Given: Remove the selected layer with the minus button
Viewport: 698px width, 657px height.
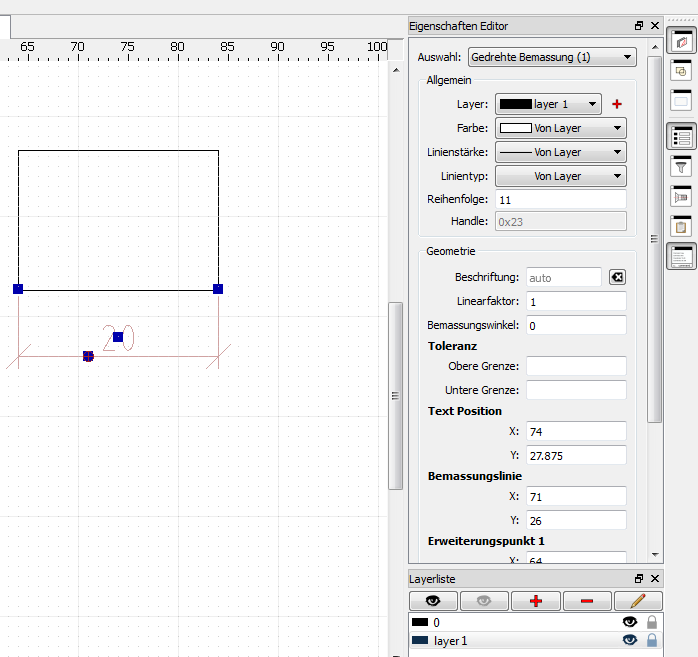Looking at the screenshot, I should [587, 601].
